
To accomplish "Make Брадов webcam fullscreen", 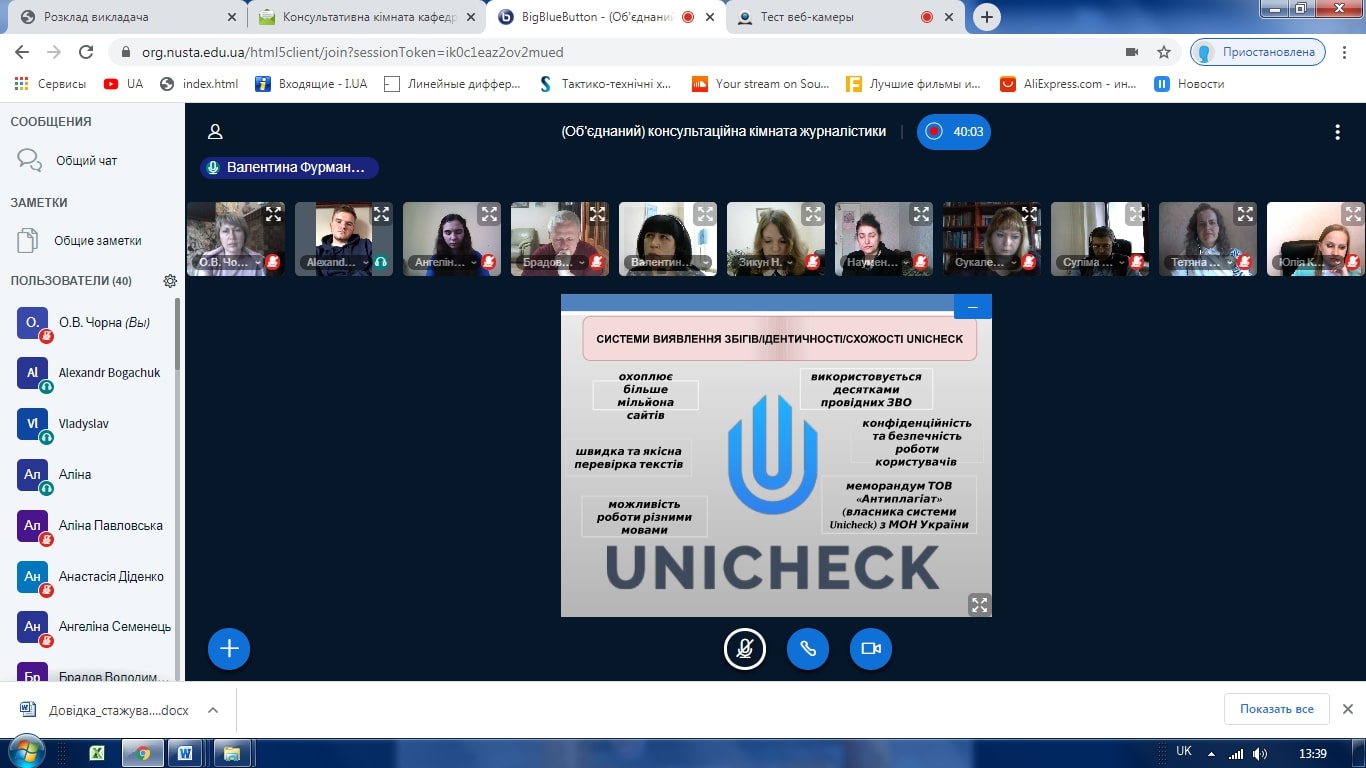I will (x=597, y=213).
